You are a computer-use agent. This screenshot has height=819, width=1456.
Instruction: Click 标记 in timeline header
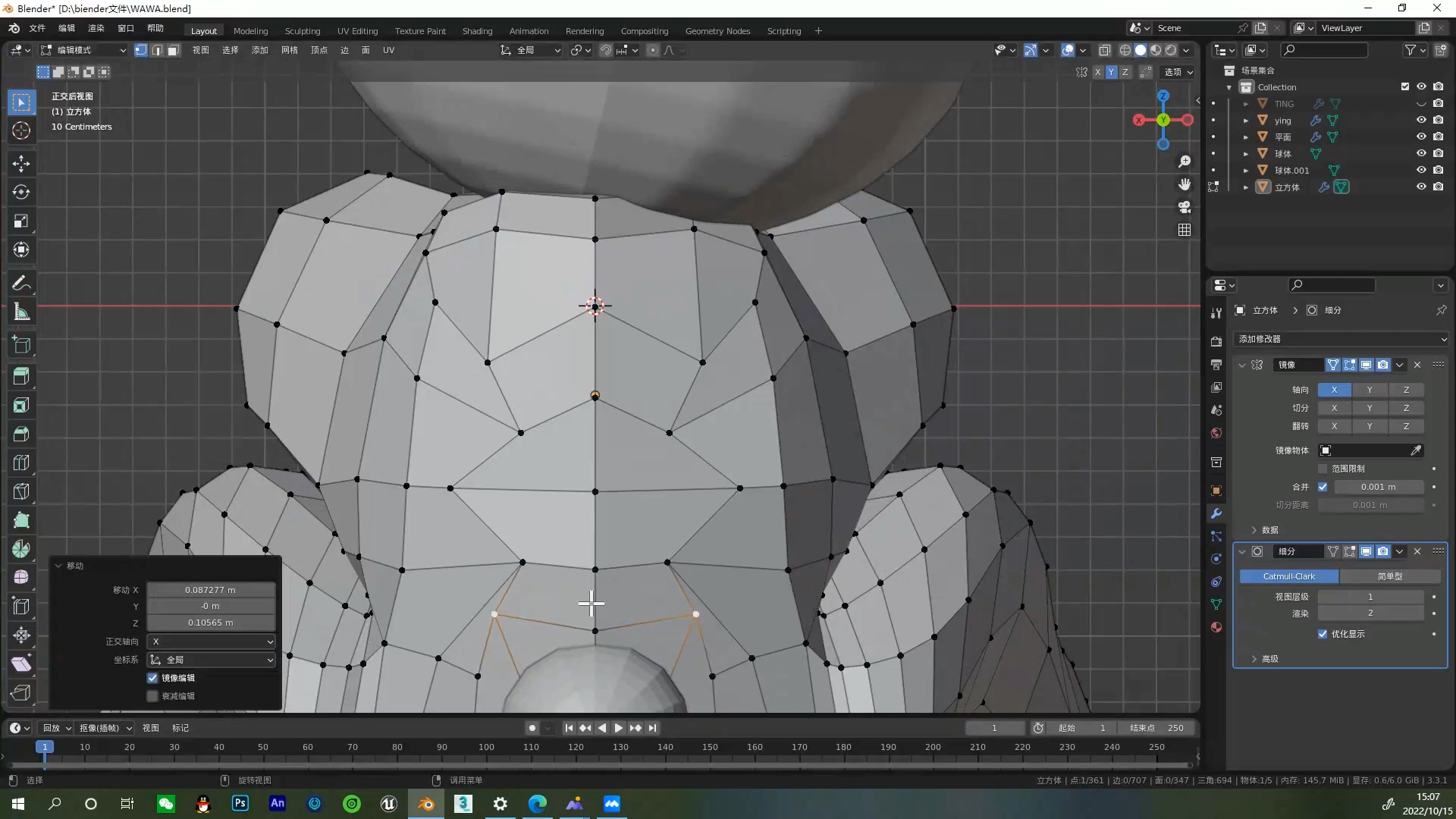[x=180, y=728]
